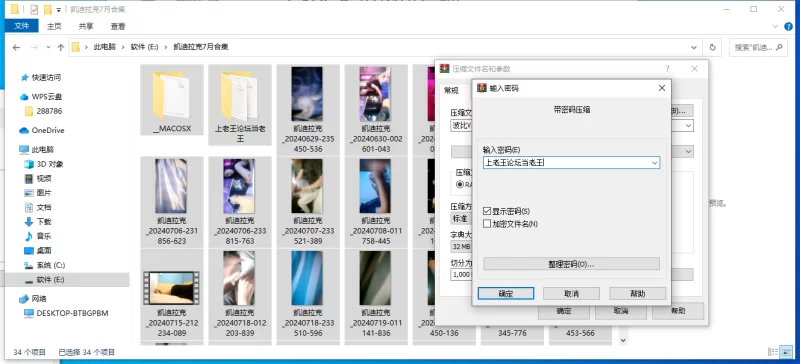Switch to the 查看 ribbon tab
The height and width of the screenshot is (364, 800).
118,26
